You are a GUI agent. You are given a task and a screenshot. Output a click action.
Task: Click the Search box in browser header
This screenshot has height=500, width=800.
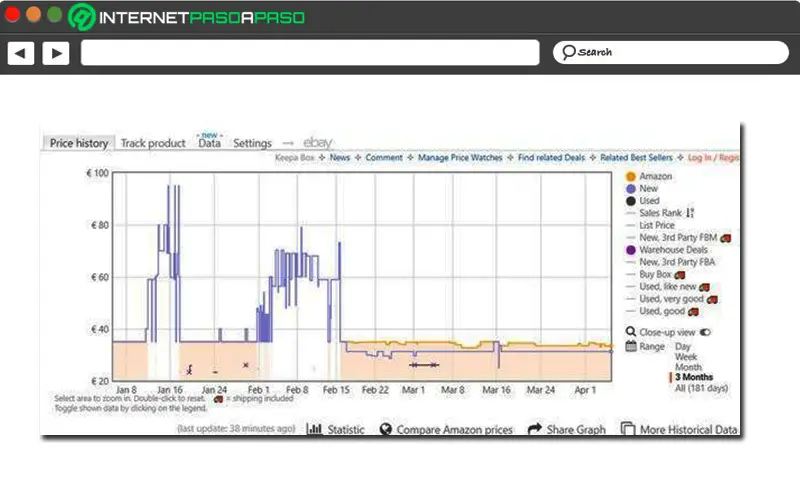tap(671, 53)
